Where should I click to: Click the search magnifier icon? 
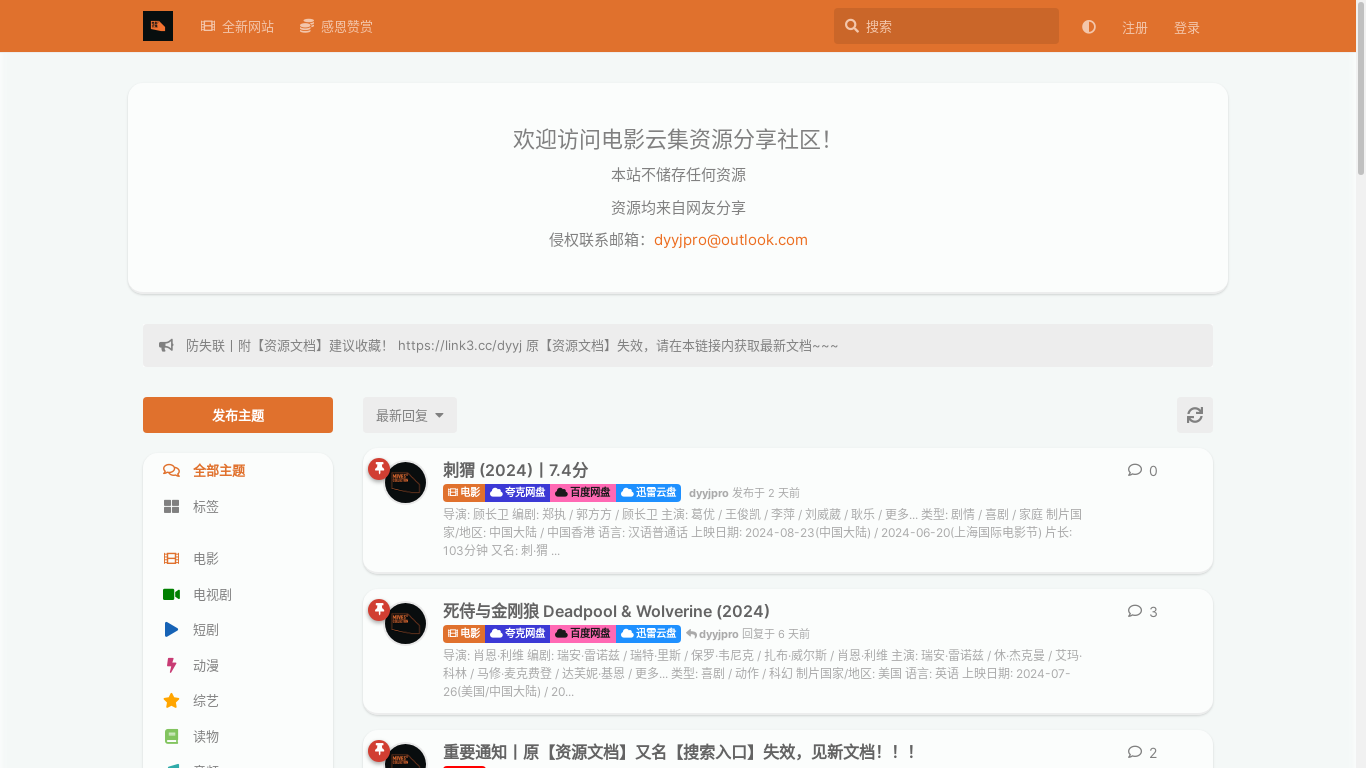[852, 26]
